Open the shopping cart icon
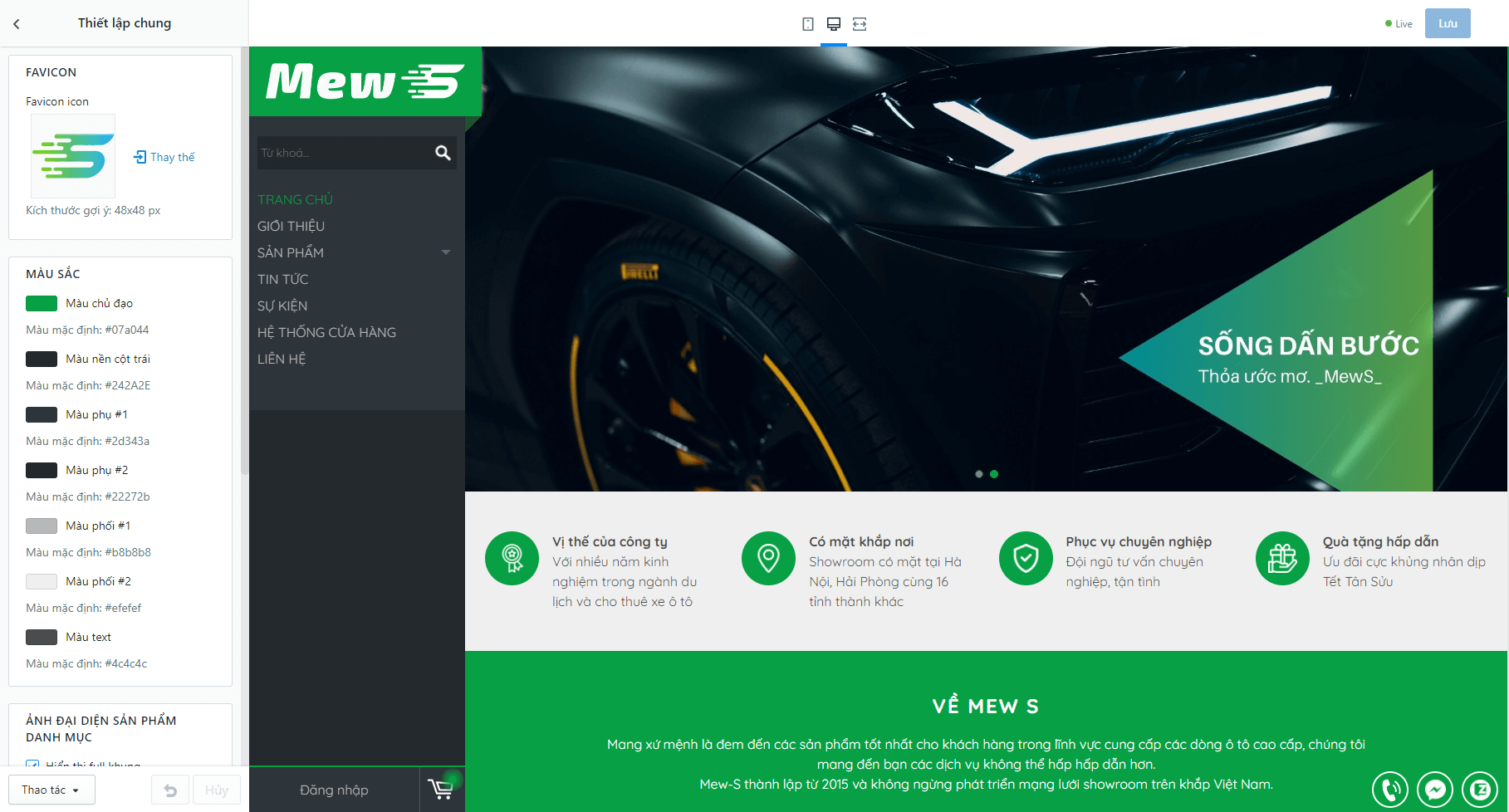The image size is (1509, 812). (x=441, y=789)
